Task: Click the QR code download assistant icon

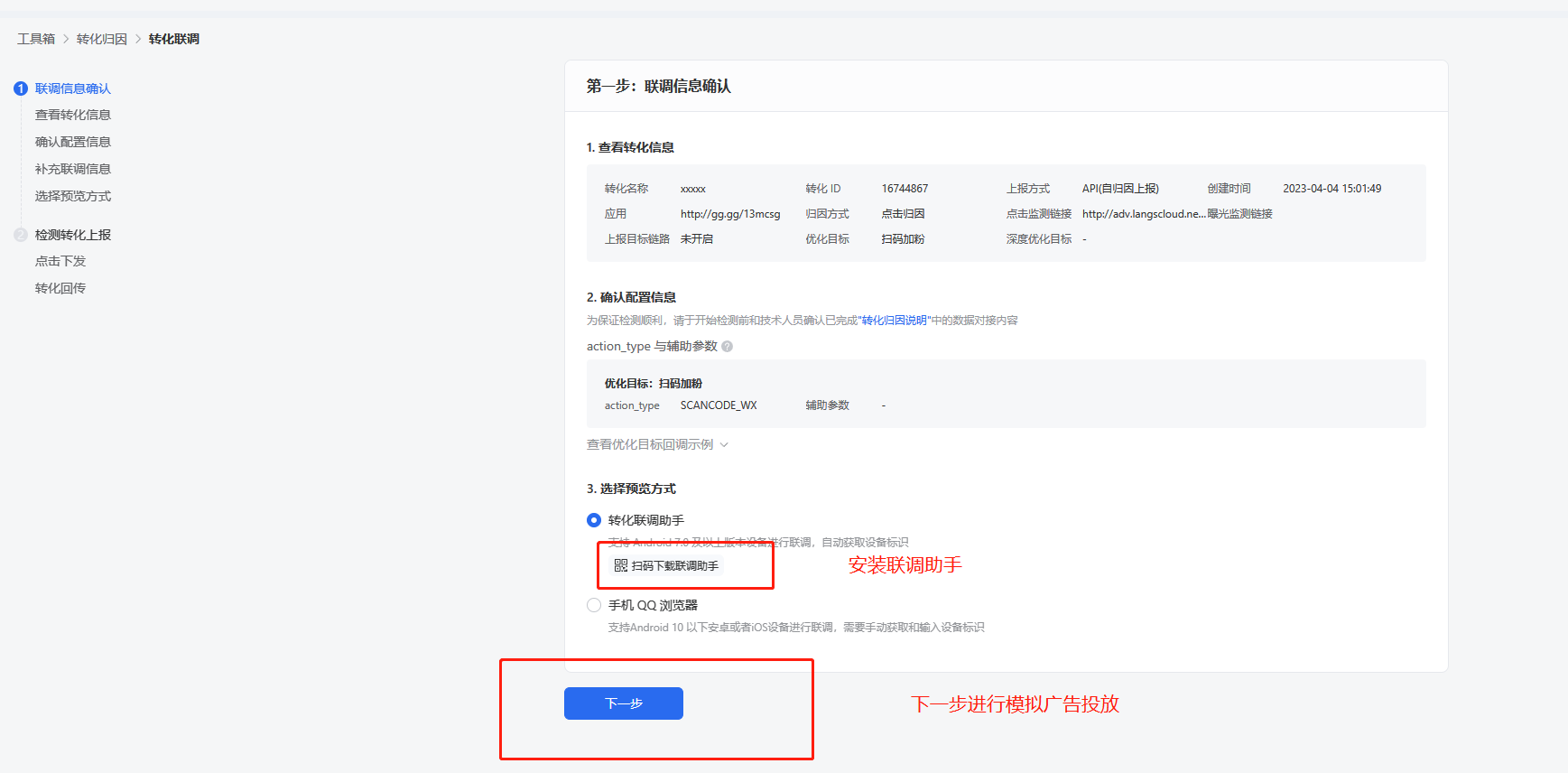Action: tap(621, 565)
